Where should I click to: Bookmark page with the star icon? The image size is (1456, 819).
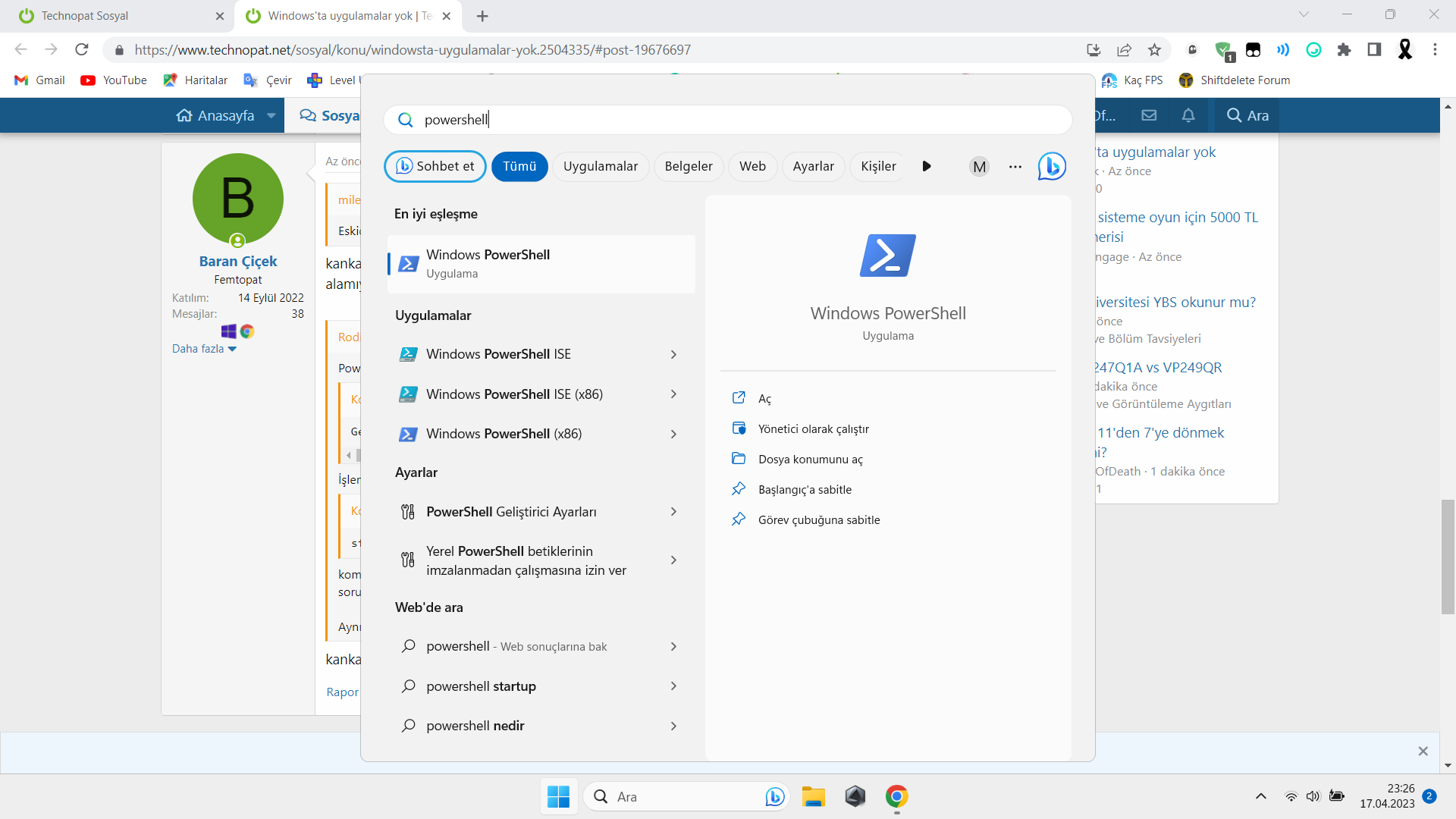[1154, 50]
